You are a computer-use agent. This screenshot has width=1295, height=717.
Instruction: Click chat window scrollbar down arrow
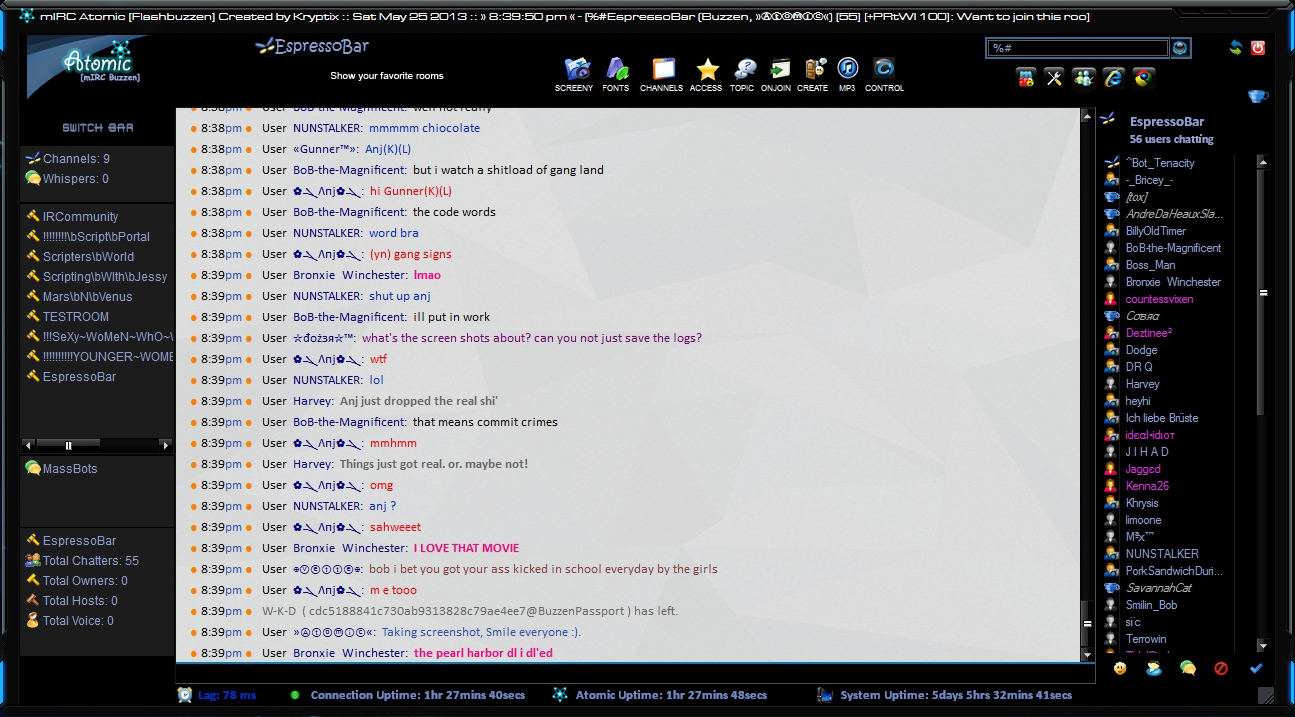[1087, 654]
